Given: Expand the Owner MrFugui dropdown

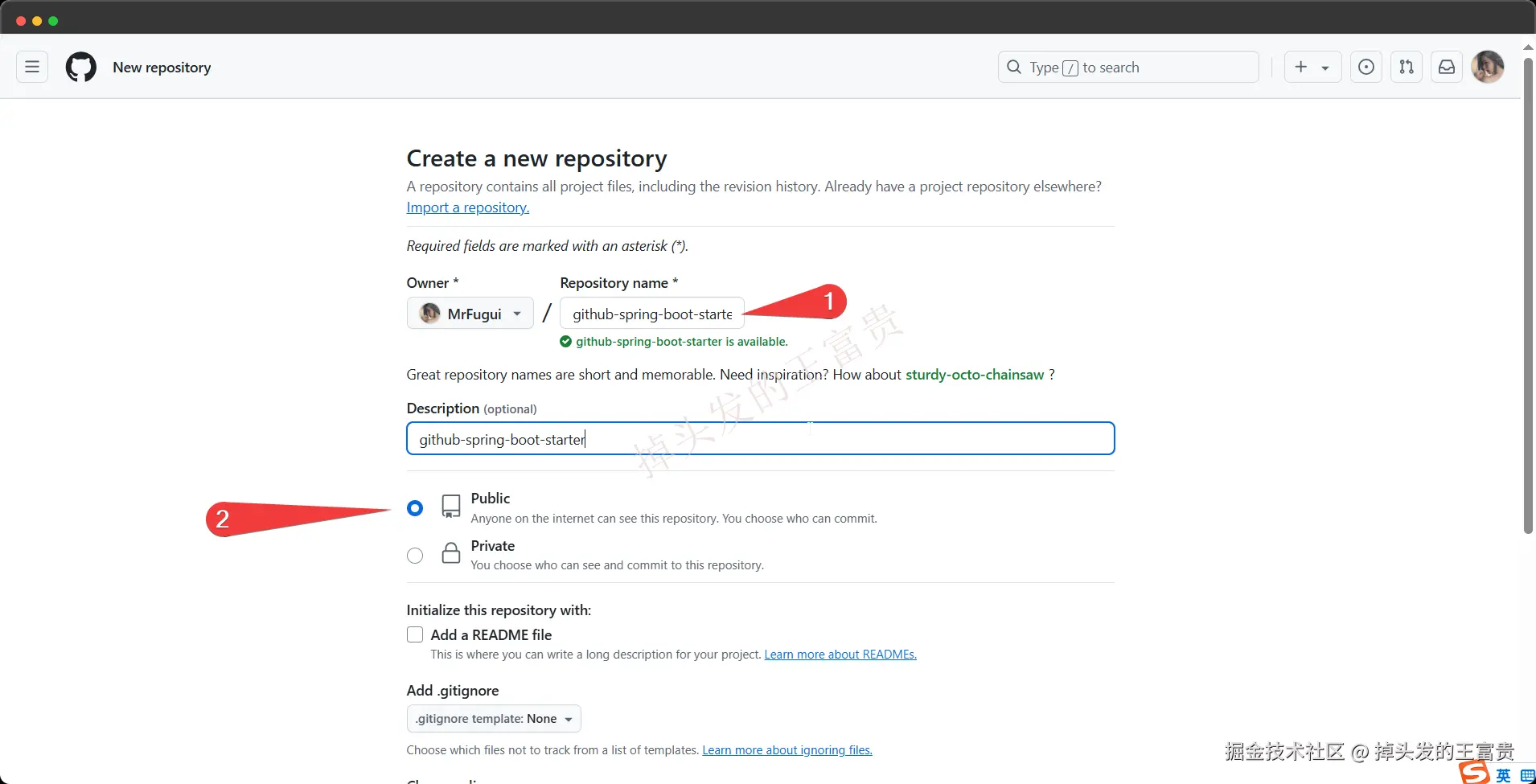Looking at the screenshot, I should click(x=470, y=314).
